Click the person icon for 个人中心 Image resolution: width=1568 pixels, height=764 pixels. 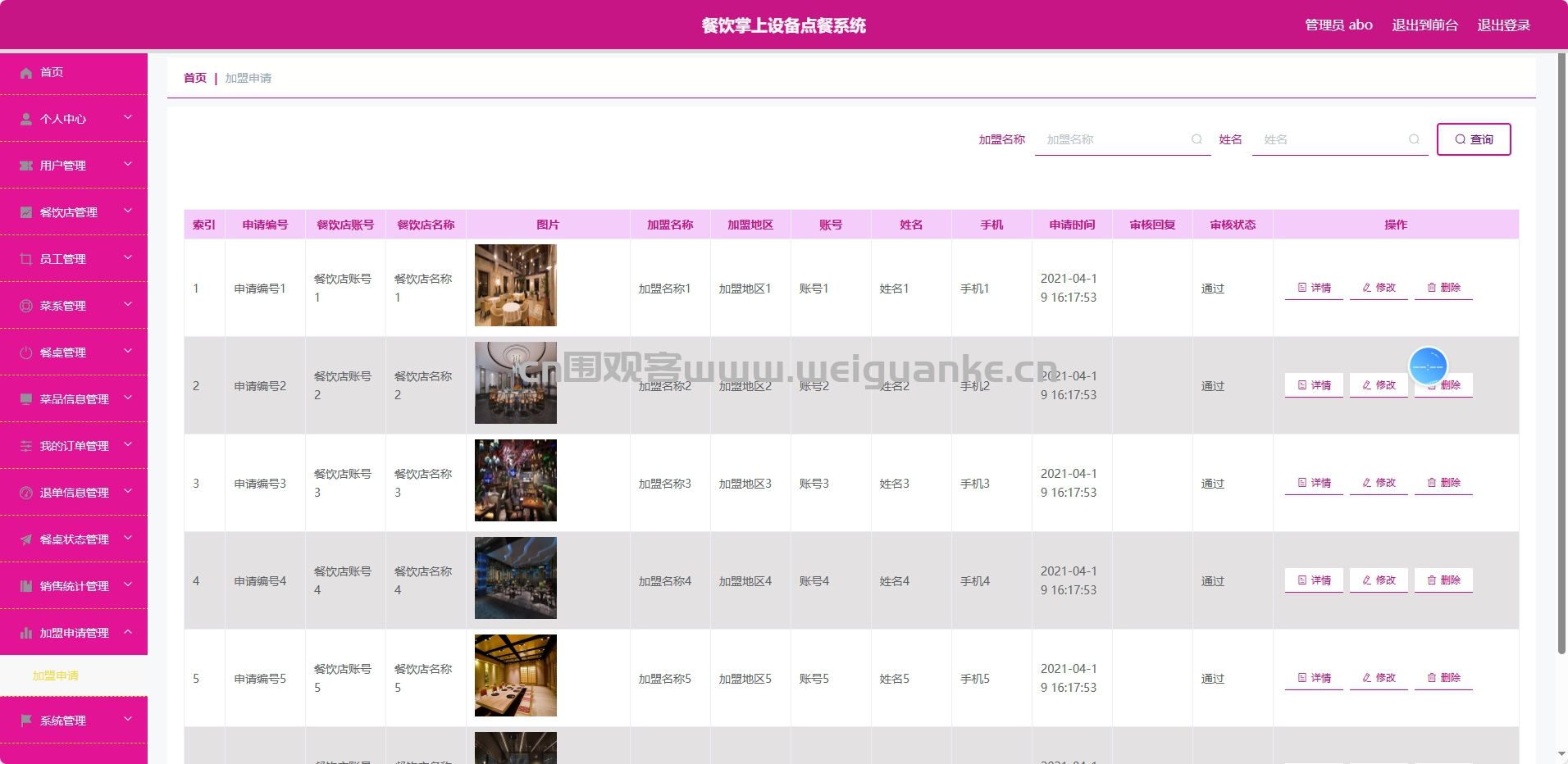[26, 119]
